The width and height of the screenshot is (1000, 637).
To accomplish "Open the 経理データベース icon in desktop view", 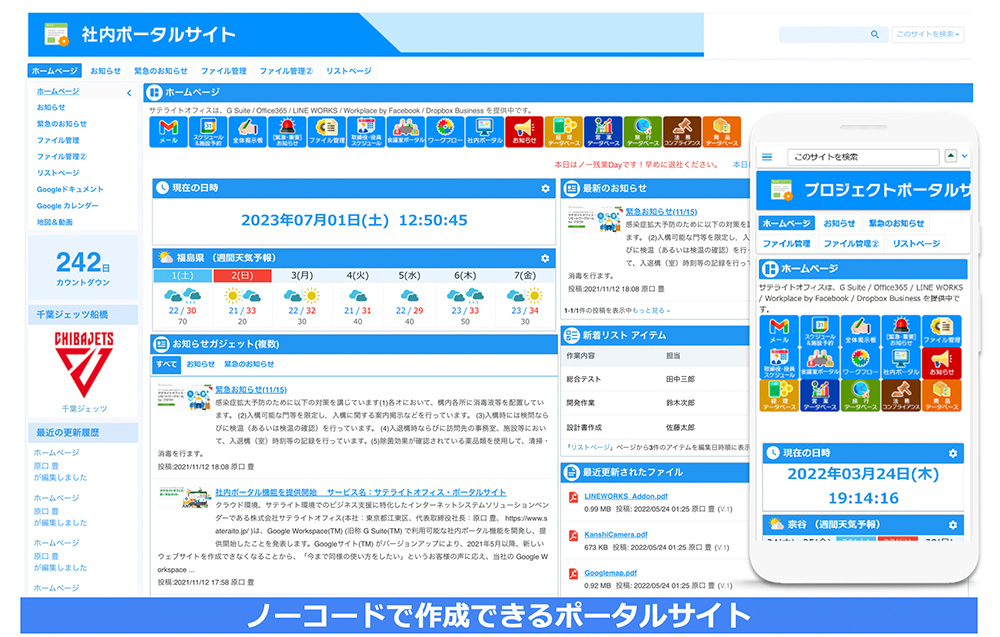I will (564, 132).
